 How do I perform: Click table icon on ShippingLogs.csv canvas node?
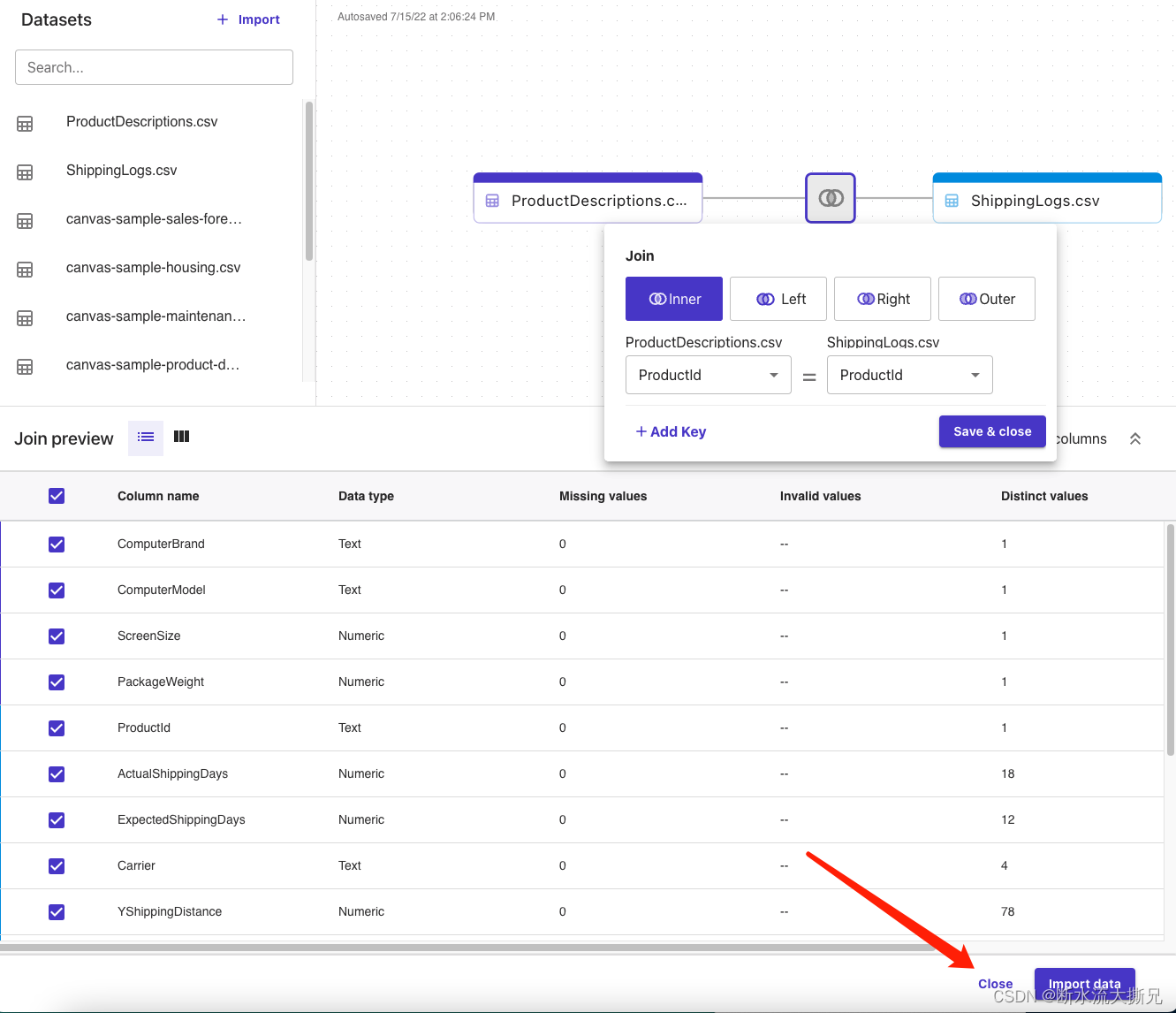pyautogui.click(x=952, y=202)
